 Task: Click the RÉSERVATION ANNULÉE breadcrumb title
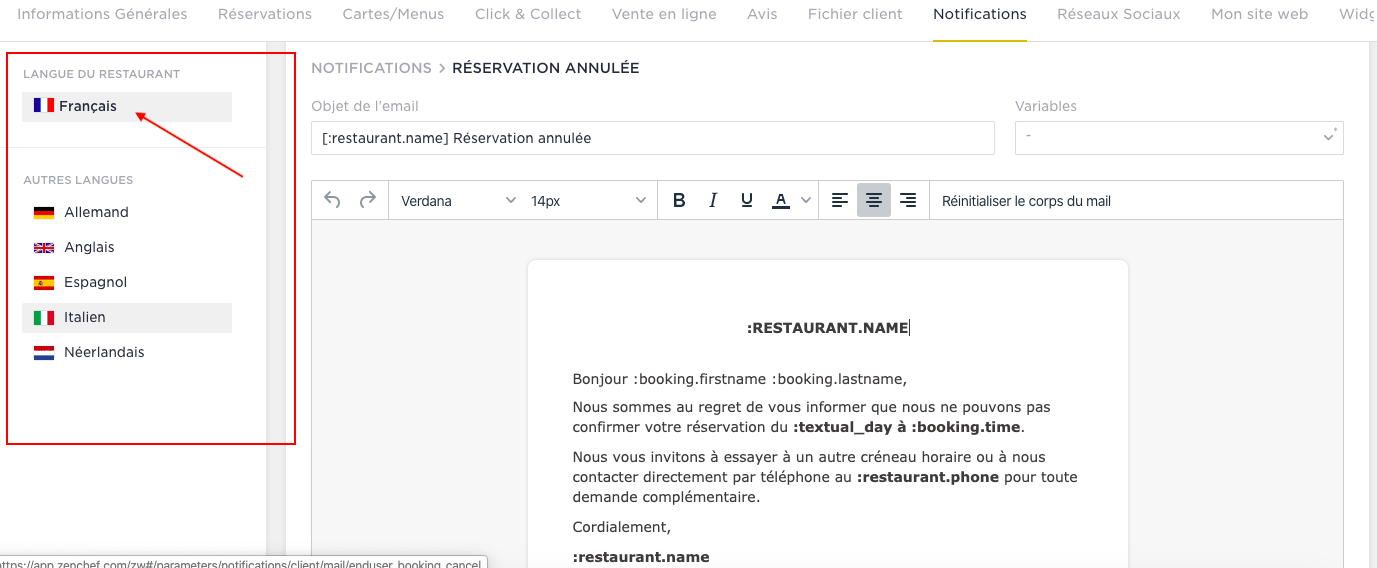point(546,68)
